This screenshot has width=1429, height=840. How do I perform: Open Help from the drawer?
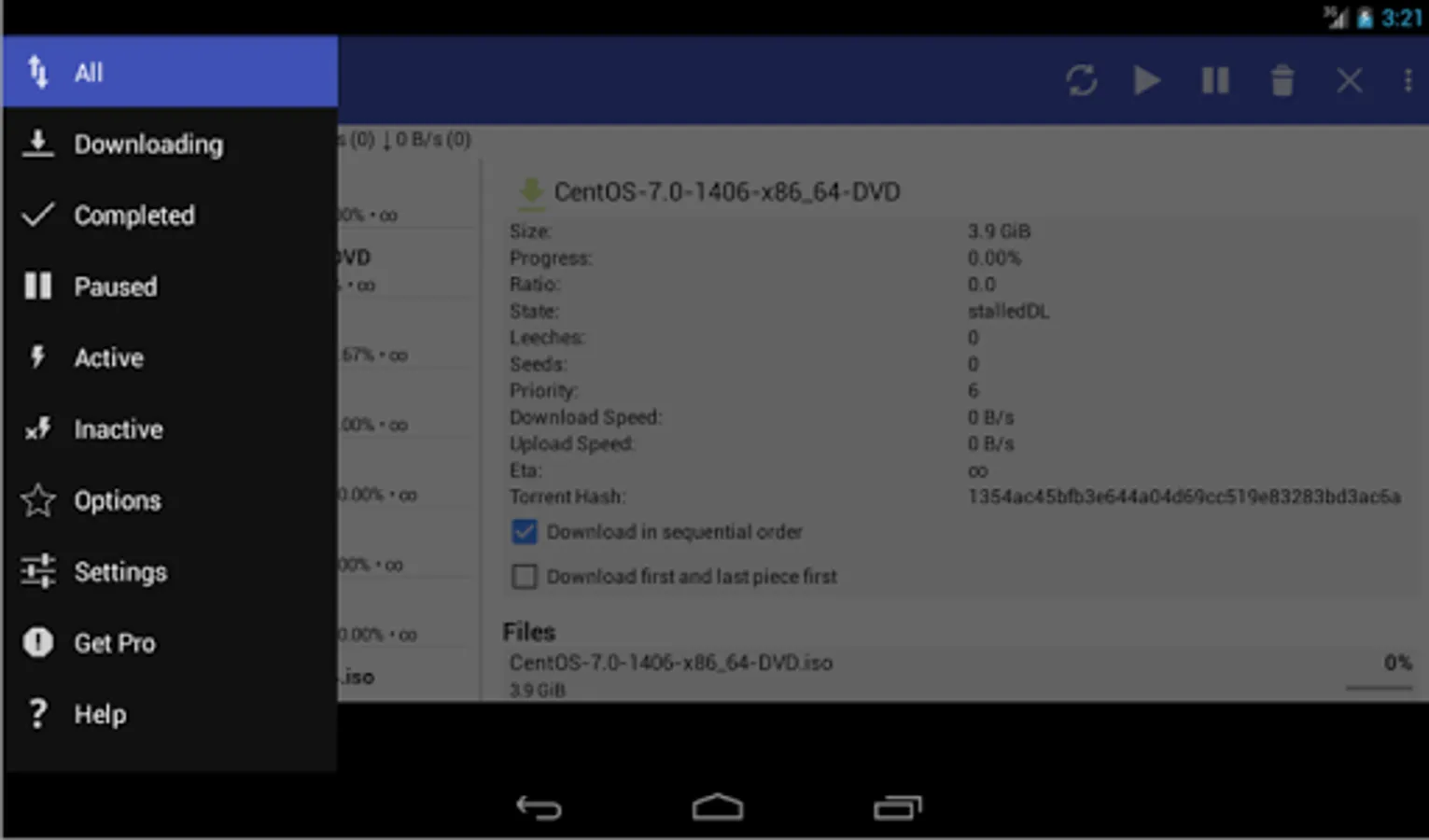tap(170, 714)
